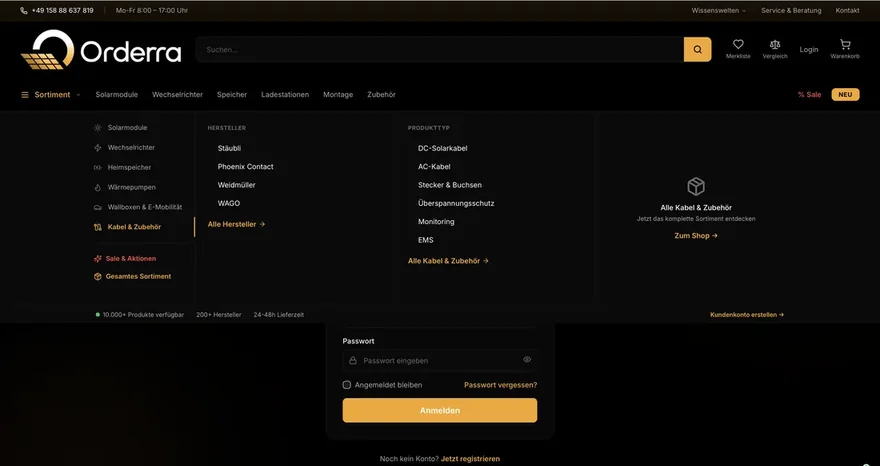Click the Login link
This screenshot has height=466, width=880.
809,49
